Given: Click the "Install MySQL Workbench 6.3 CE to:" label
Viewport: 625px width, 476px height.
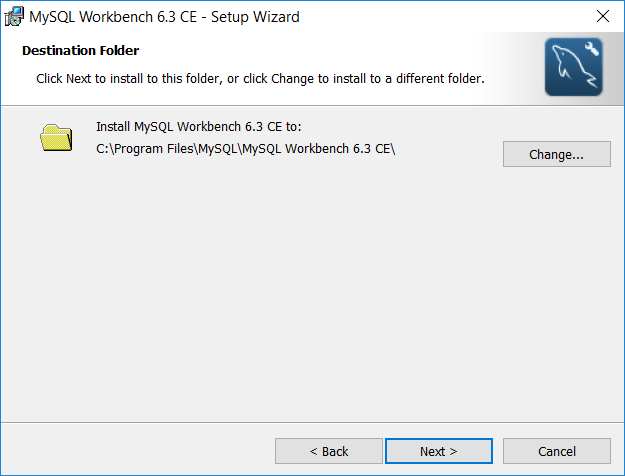Looking at the screenshot, I should pos(198,127).
